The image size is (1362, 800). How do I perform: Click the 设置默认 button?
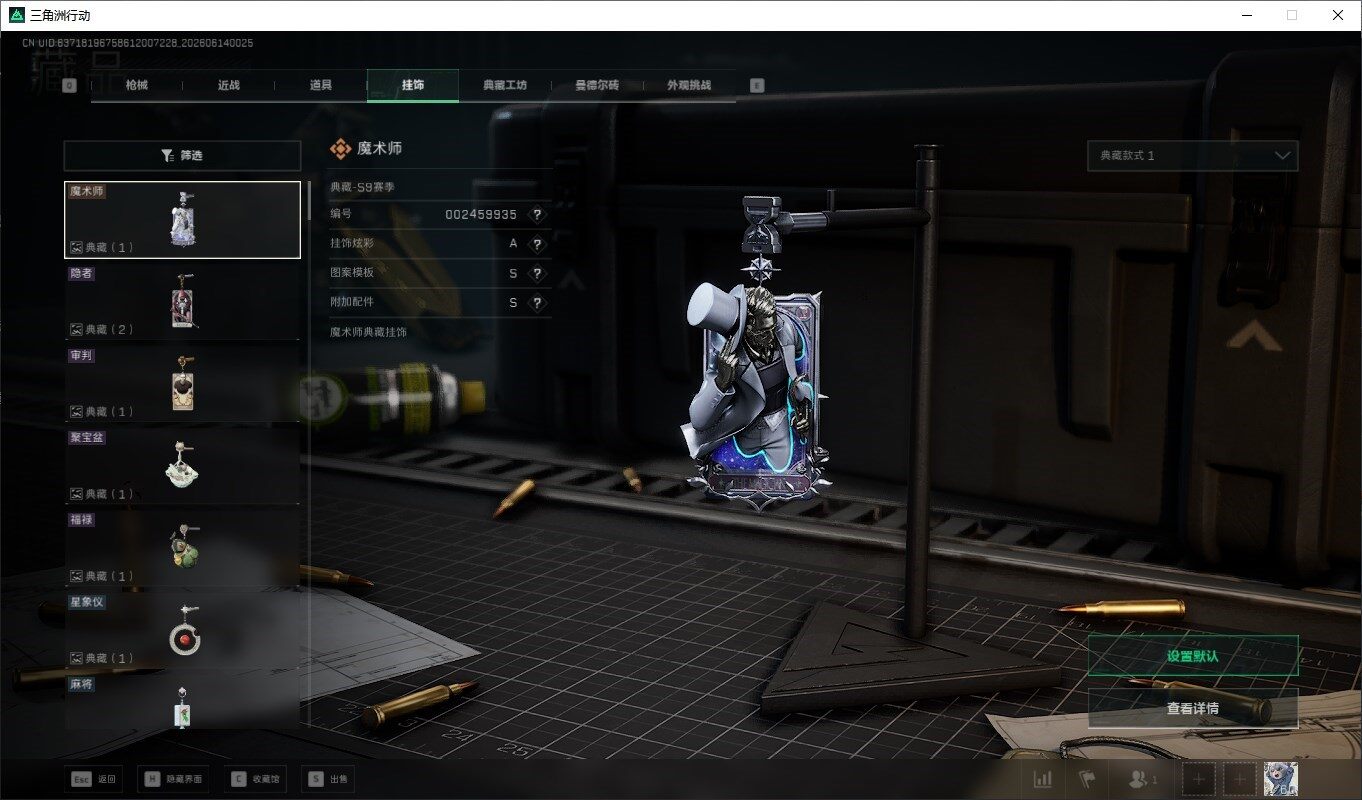click(1193, 656)
